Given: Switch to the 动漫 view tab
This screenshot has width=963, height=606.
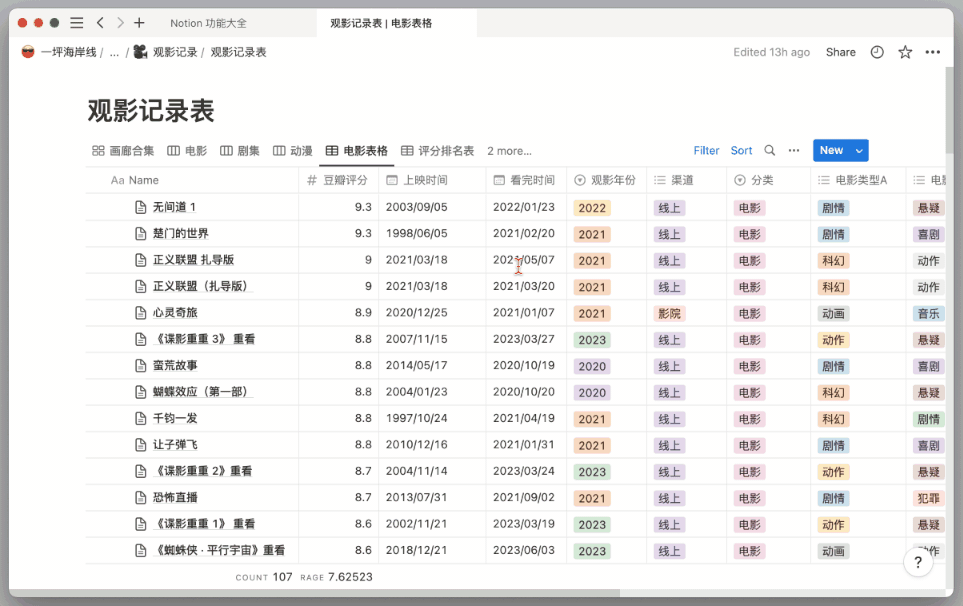Looking at the screenshot, I should [293, 151].
